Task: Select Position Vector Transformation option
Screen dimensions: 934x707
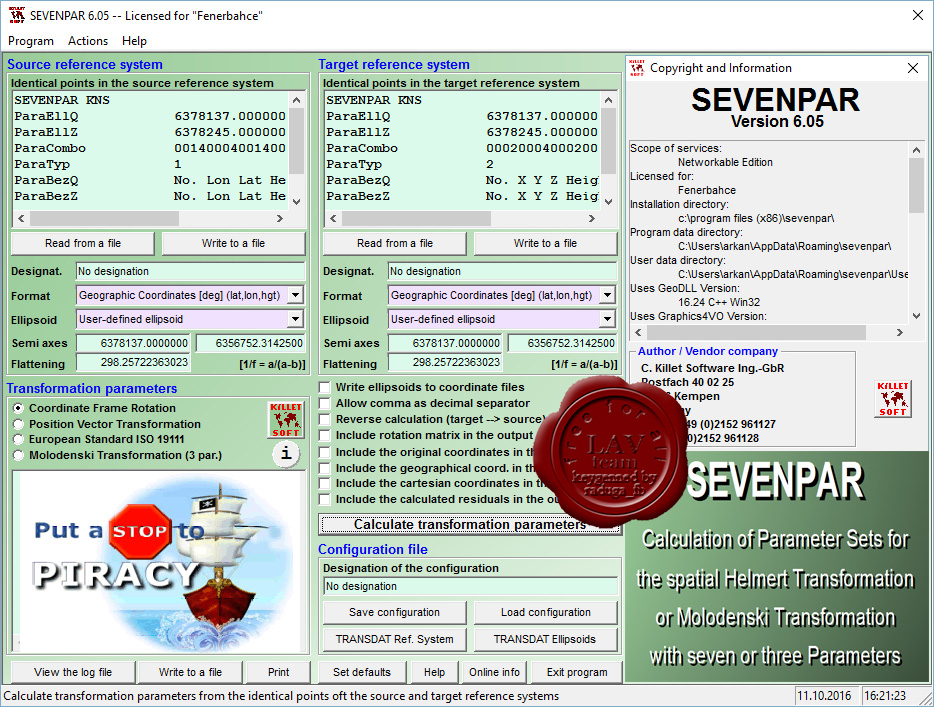Action: click(x=18, y=424)
